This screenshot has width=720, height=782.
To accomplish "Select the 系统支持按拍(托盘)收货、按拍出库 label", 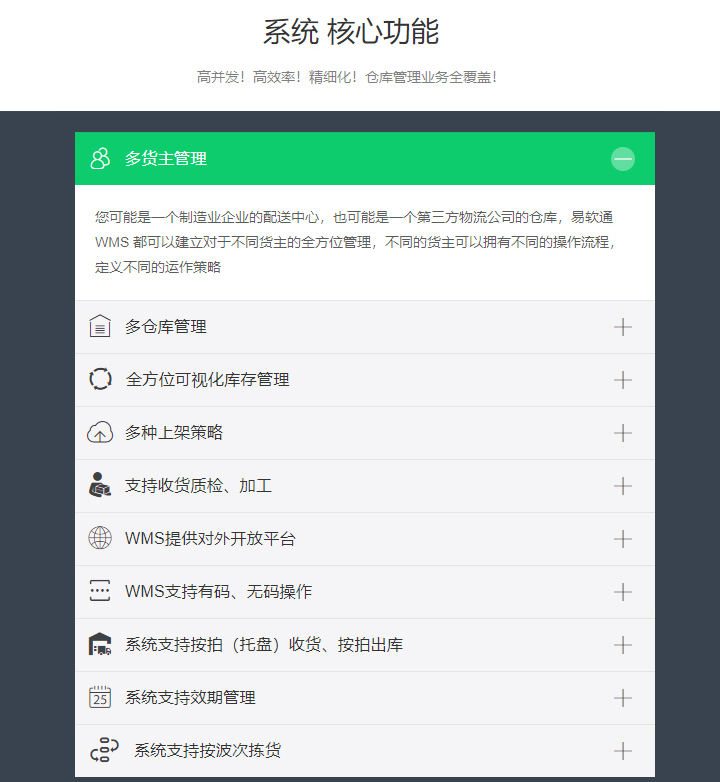I will (x=264, y=644).
